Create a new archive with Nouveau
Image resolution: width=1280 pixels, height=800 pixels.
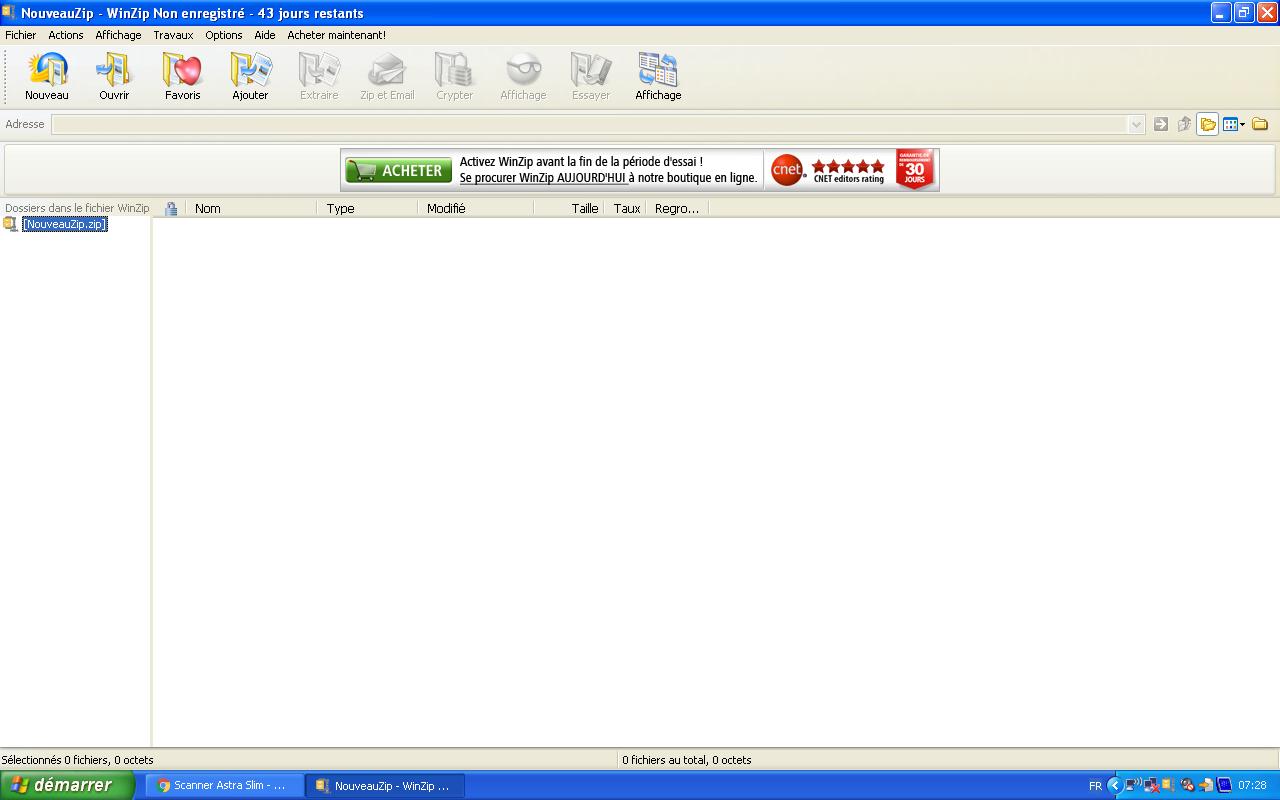[x=47, y=76]
